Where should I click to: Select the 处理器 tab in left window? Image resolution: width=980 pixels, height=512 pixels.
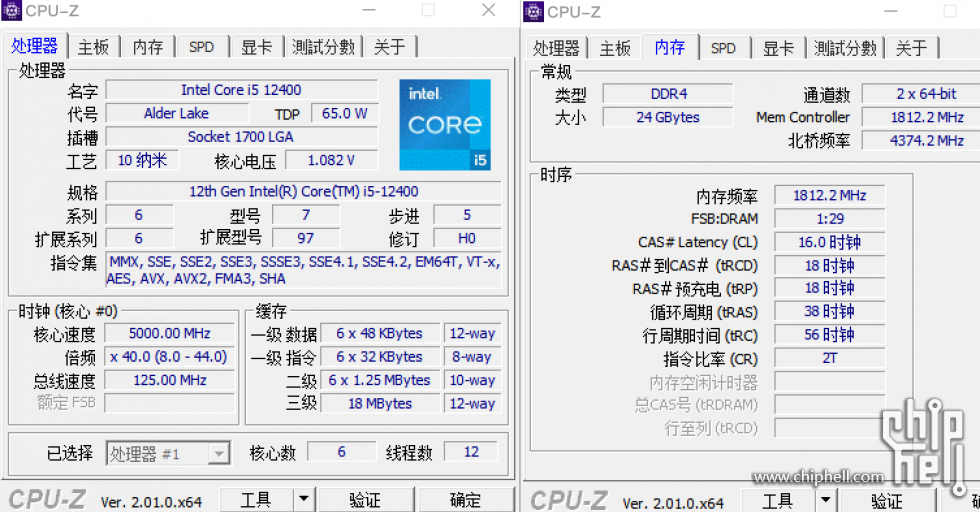pyautogui.click(x=34, y=46)
